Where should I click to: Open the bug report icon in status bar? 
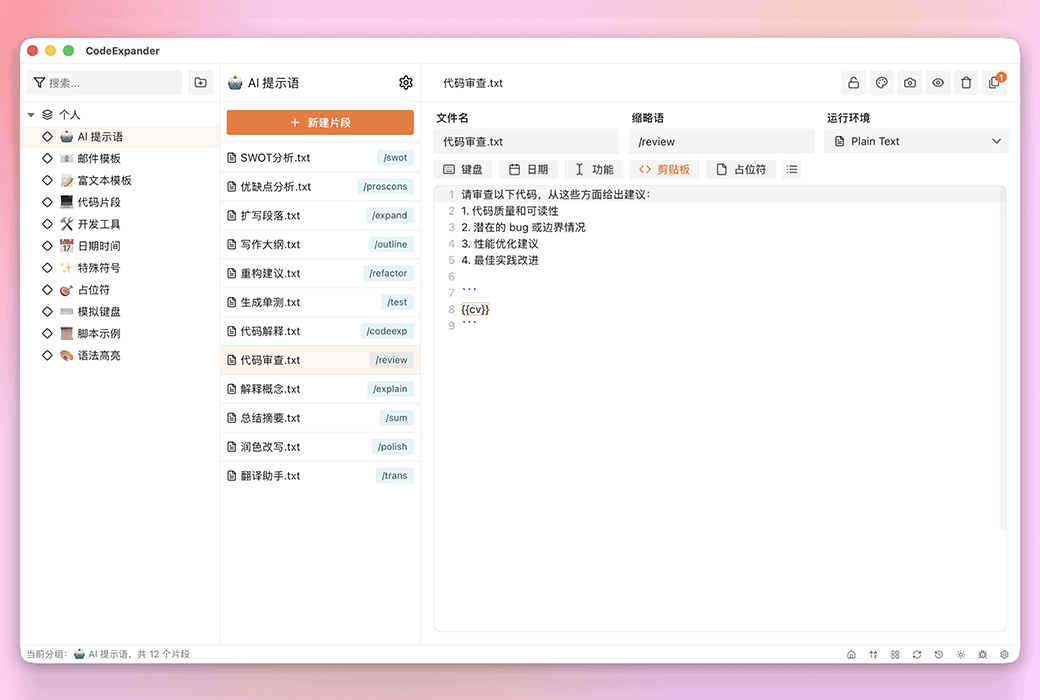pyautogui.click(x=982, y=654)
